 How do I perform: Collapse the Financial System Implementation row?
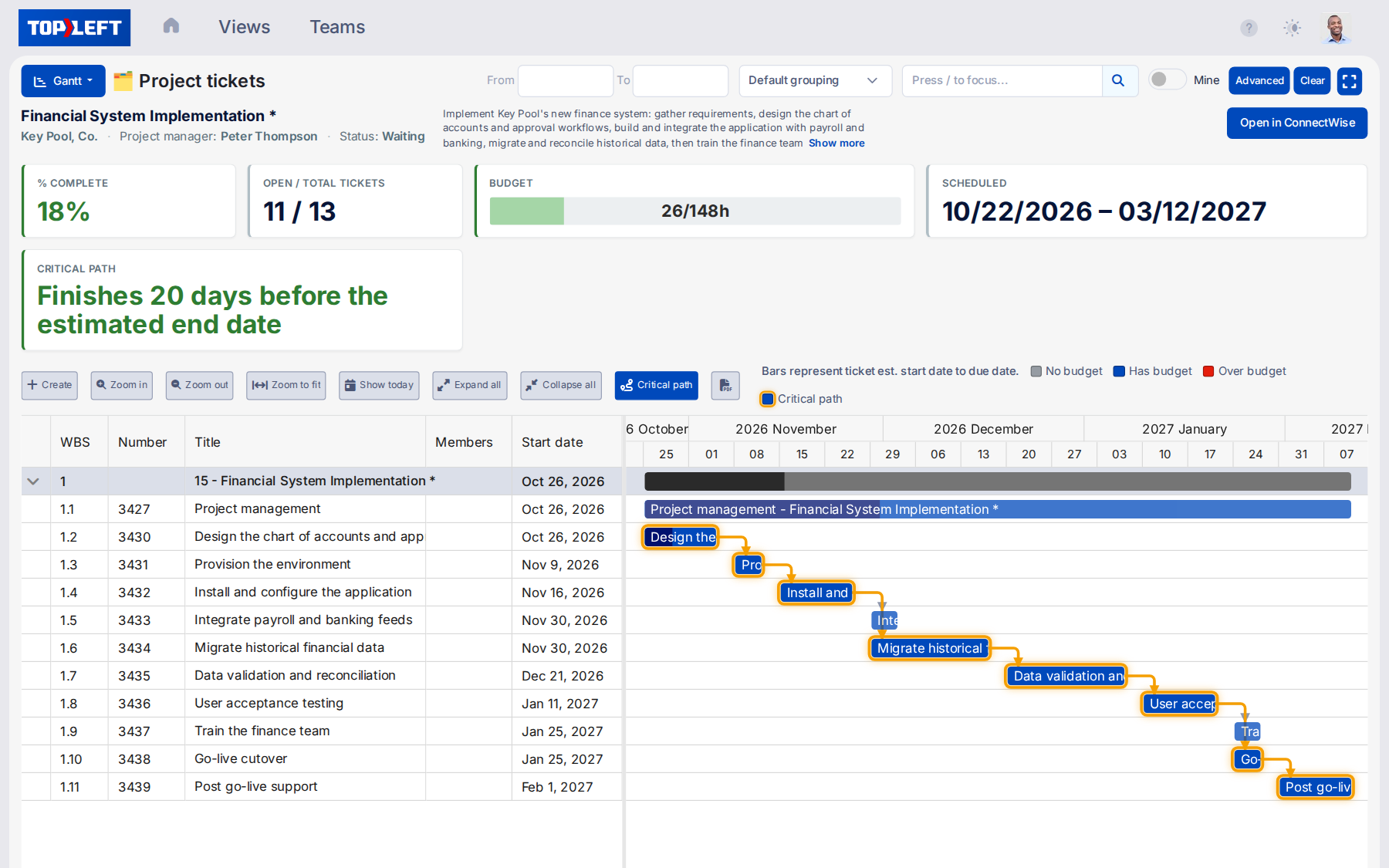33,481
